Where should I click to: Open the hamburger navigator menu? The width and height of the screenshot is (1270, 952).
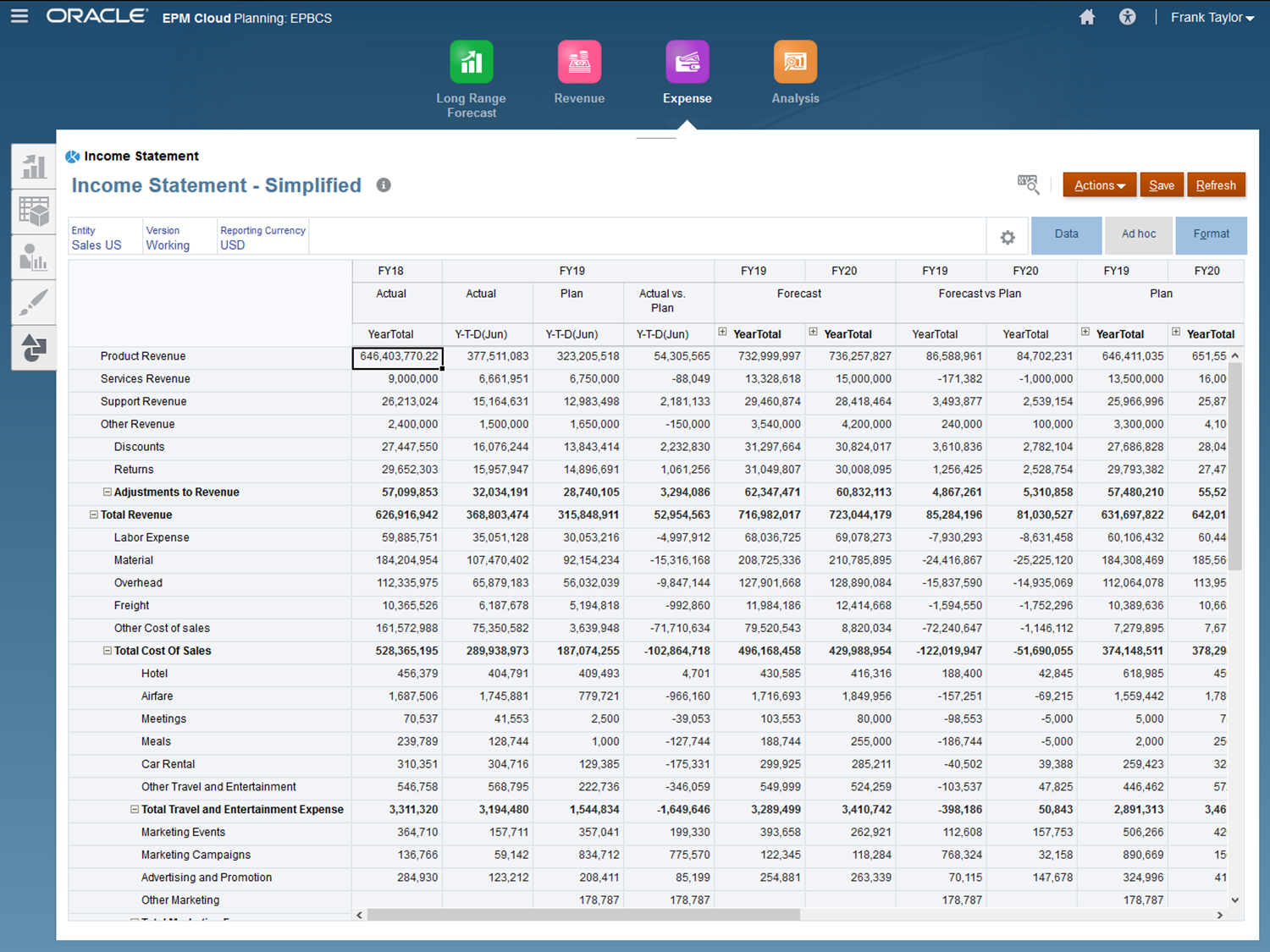point(19,16)
